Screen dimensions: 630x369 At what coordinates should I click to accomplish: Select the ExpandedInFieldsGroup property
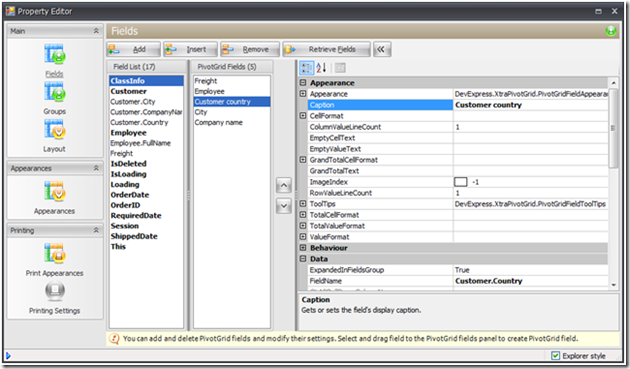(380, 270)
